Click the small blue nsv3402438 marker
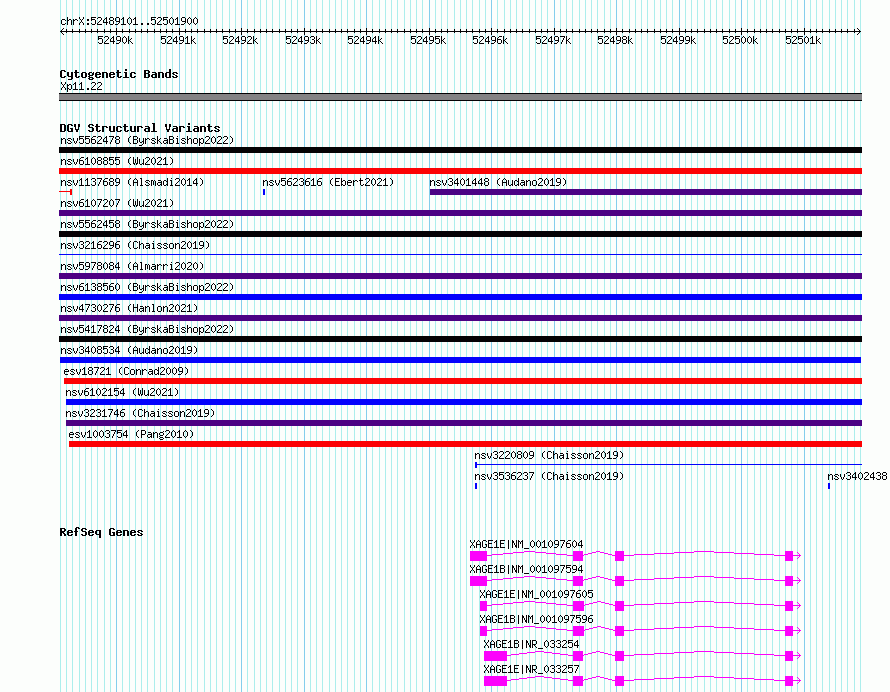Viewport: 890px width, 692px height. point(829,486)
